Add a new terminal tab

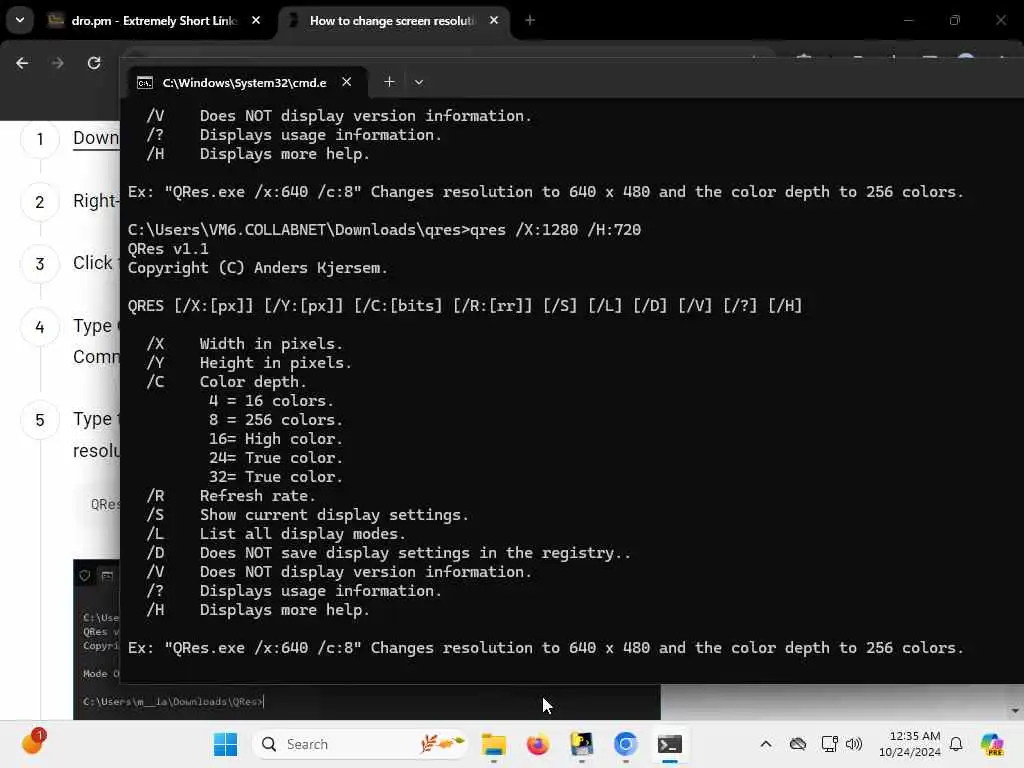point(389,82)
